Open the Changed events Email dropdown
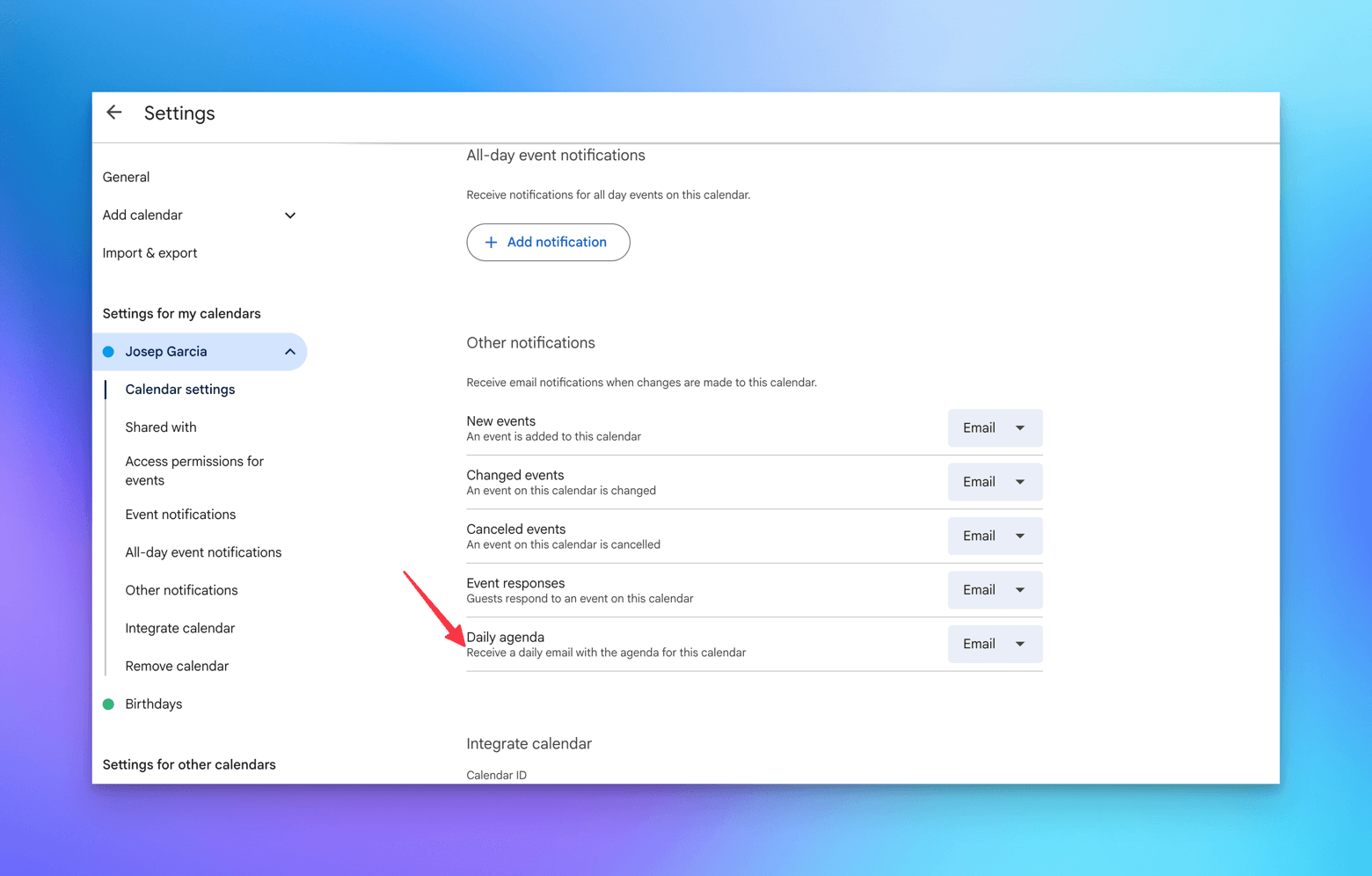1372x876 pixels. pyautogui.click(x=994, y=482)
